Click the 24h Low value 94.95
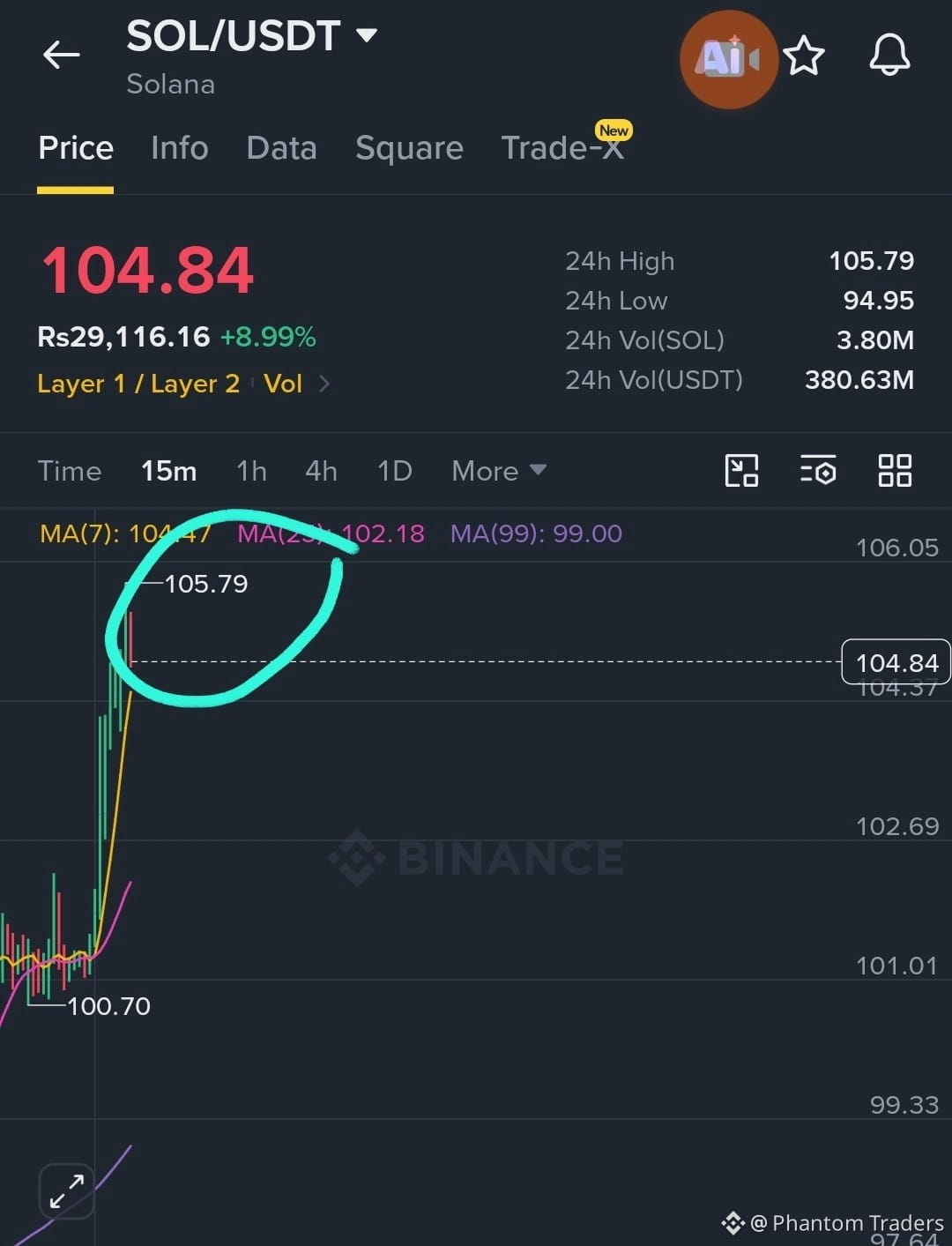Image resolution: width=952 pixels, height=1246 pixels. coord(878,301)
